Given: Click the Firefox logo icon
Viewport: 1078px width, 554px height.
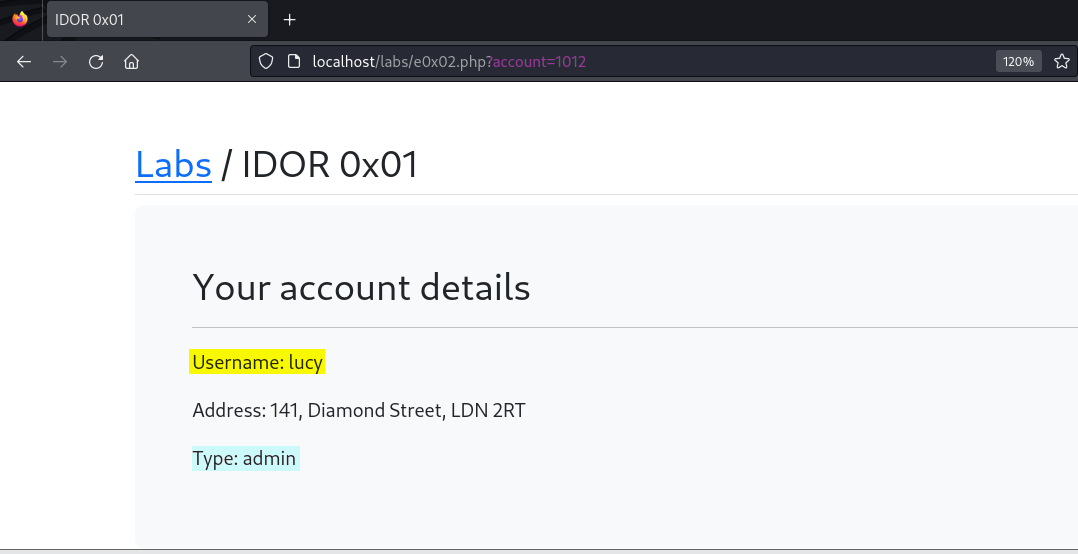Looking at the screenshot, I should [21, 19].
